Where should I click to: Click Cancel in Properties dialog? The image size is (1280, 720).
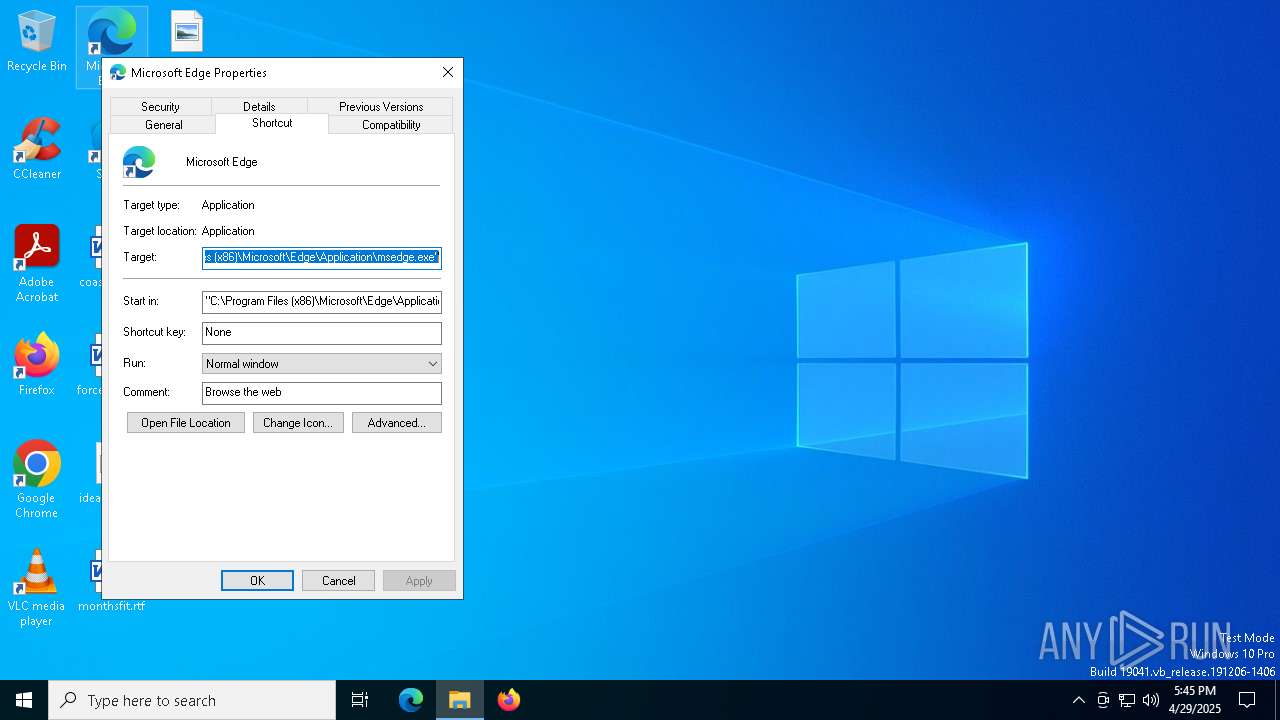(338, 581)
